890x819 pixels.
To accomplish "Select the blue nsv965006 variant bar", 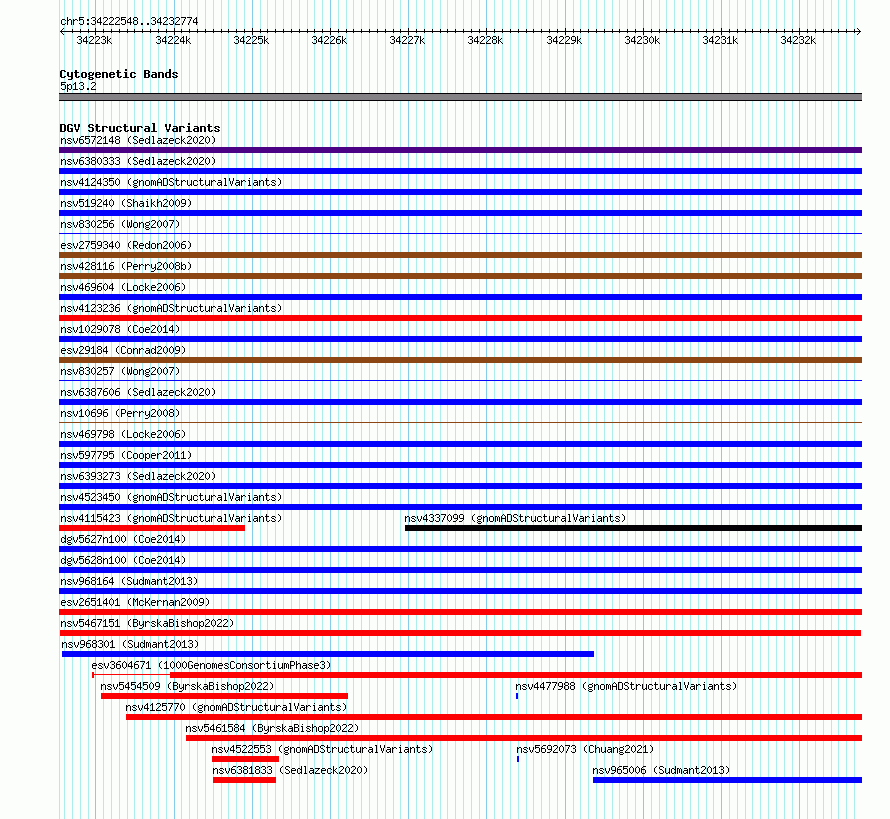I will point(728,780).
